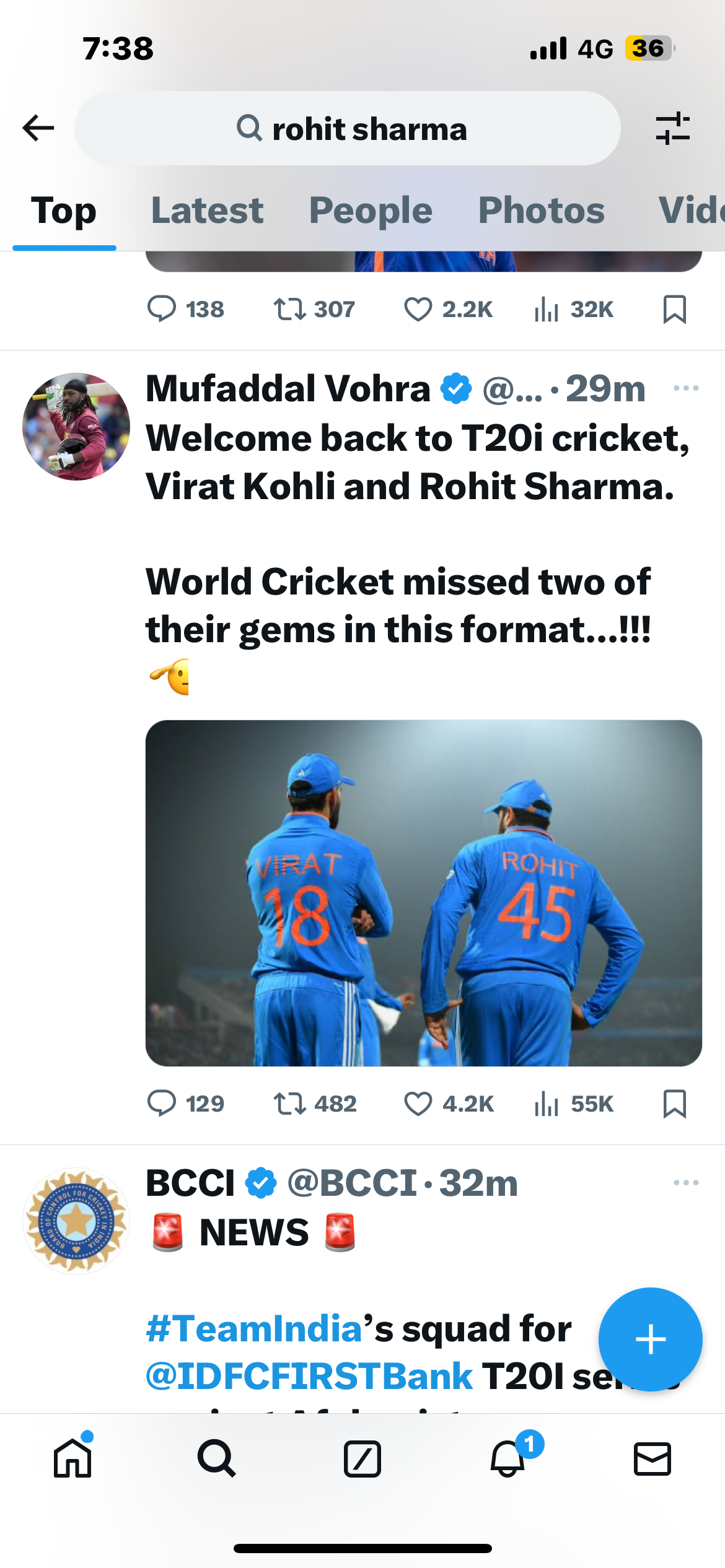Bookmark Mufaddal Vohra's post

674,1104
